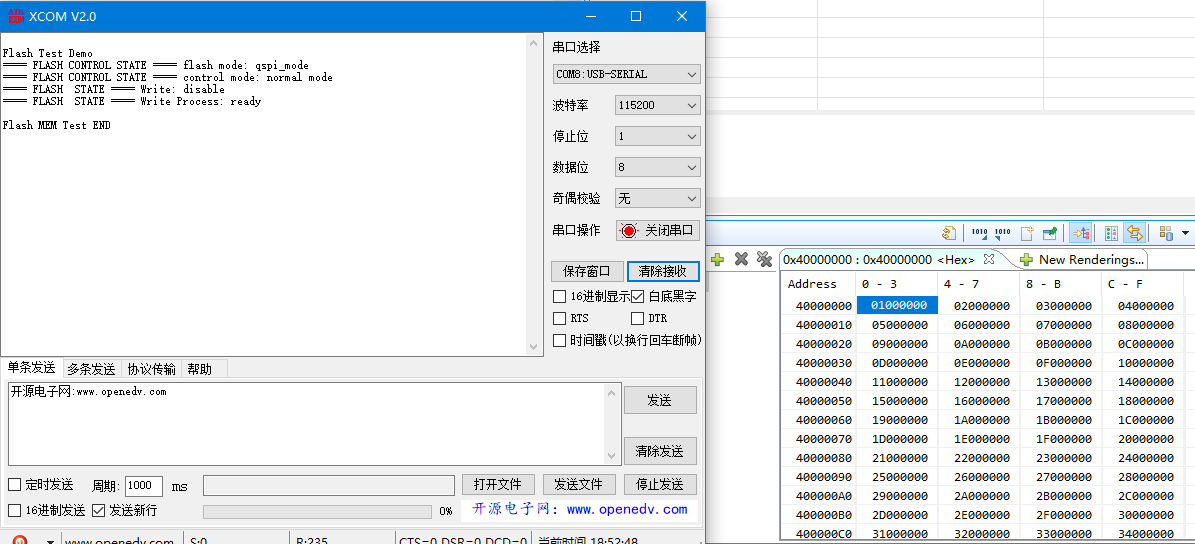Screen dimensions: 1195x544
Task: Click the table rendering pane list icon
Action: tap(1111, 233)
